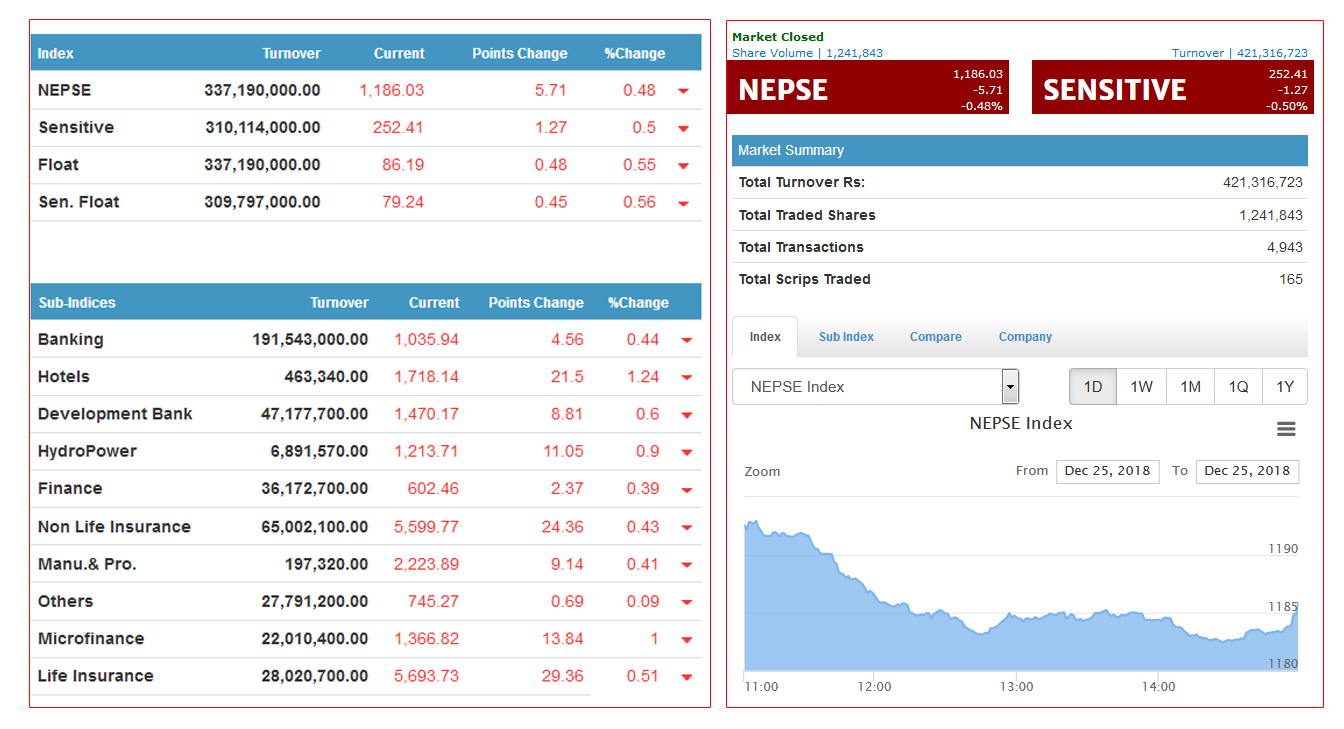Click the Finance sub-index name
This screenshot has width=1344, height=729.
click(70, 489)
